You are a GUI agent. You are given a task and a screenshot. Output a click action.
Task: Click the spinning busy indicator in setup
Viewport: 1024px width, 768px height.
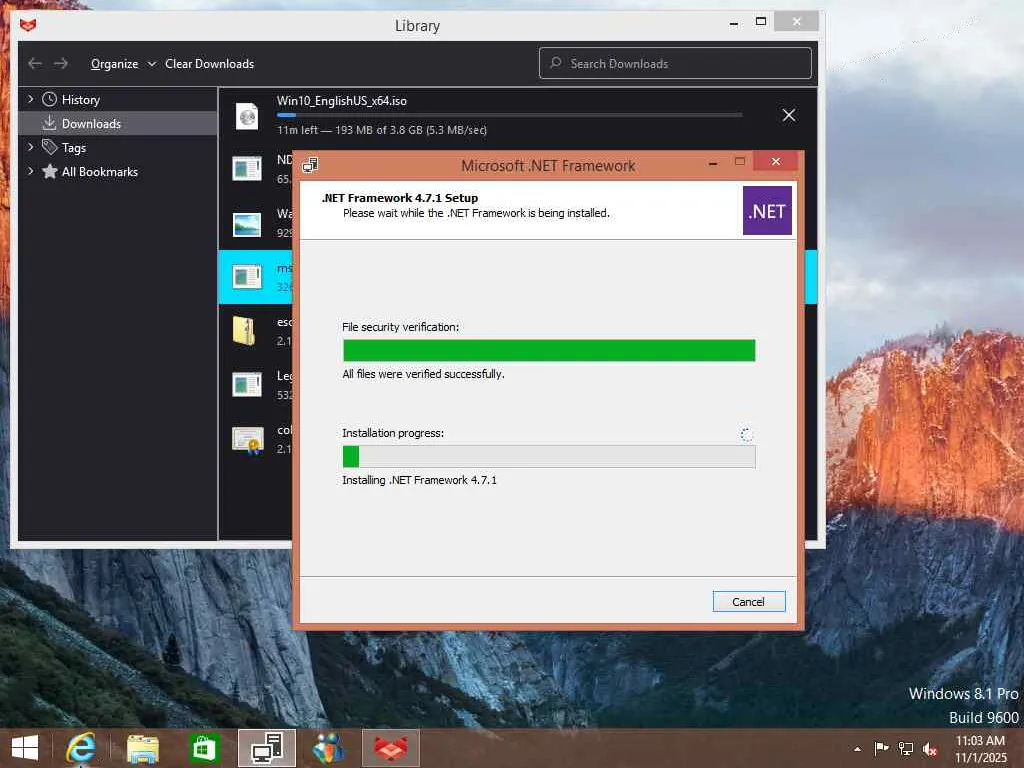[746, 435]
